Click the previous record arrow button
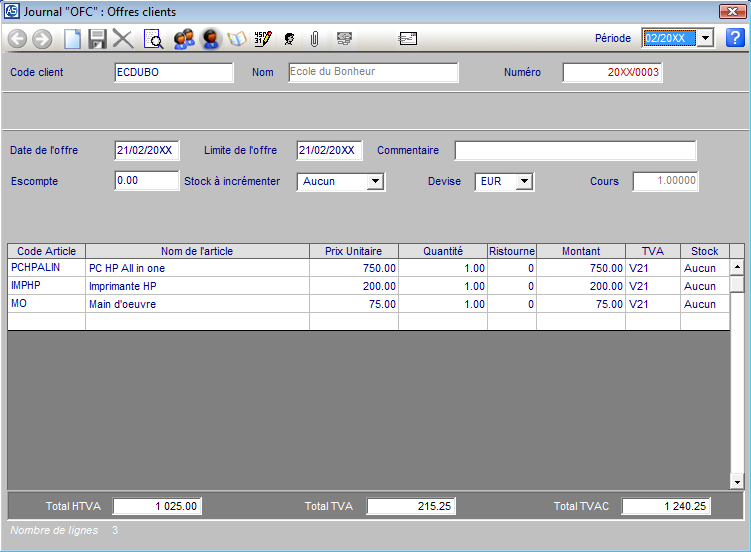 click(17, 39)
